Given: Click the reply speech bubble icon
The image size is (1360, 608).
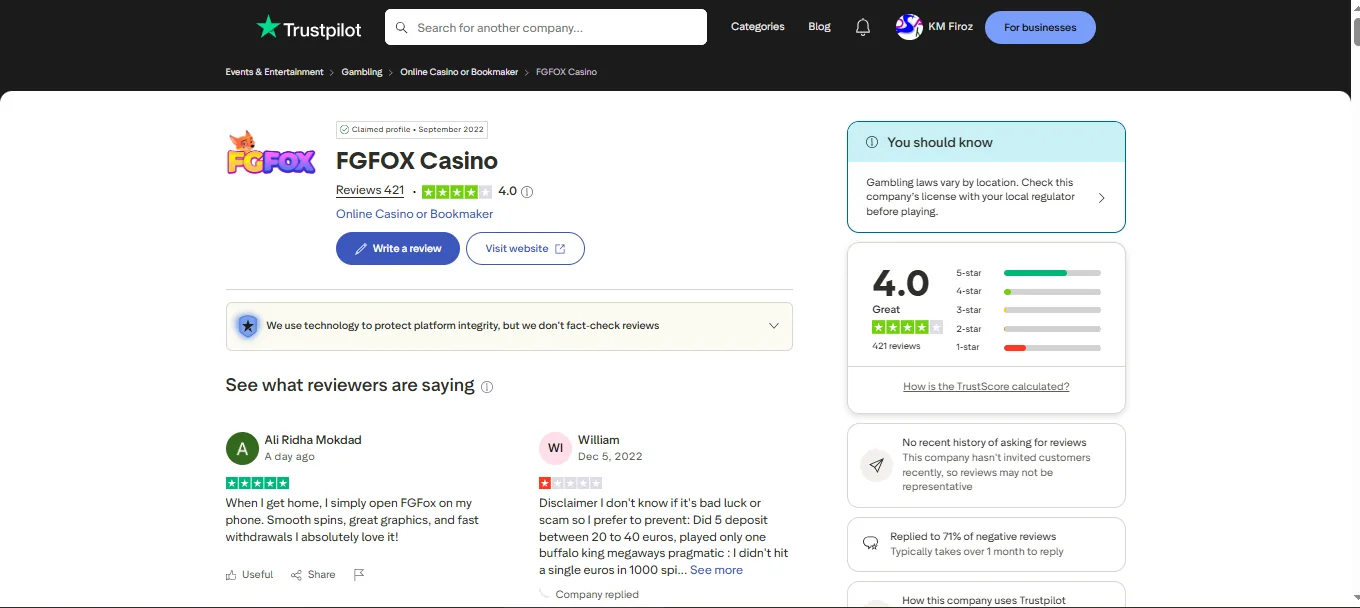Looking at the screenshot, I should tap(870, 544).
